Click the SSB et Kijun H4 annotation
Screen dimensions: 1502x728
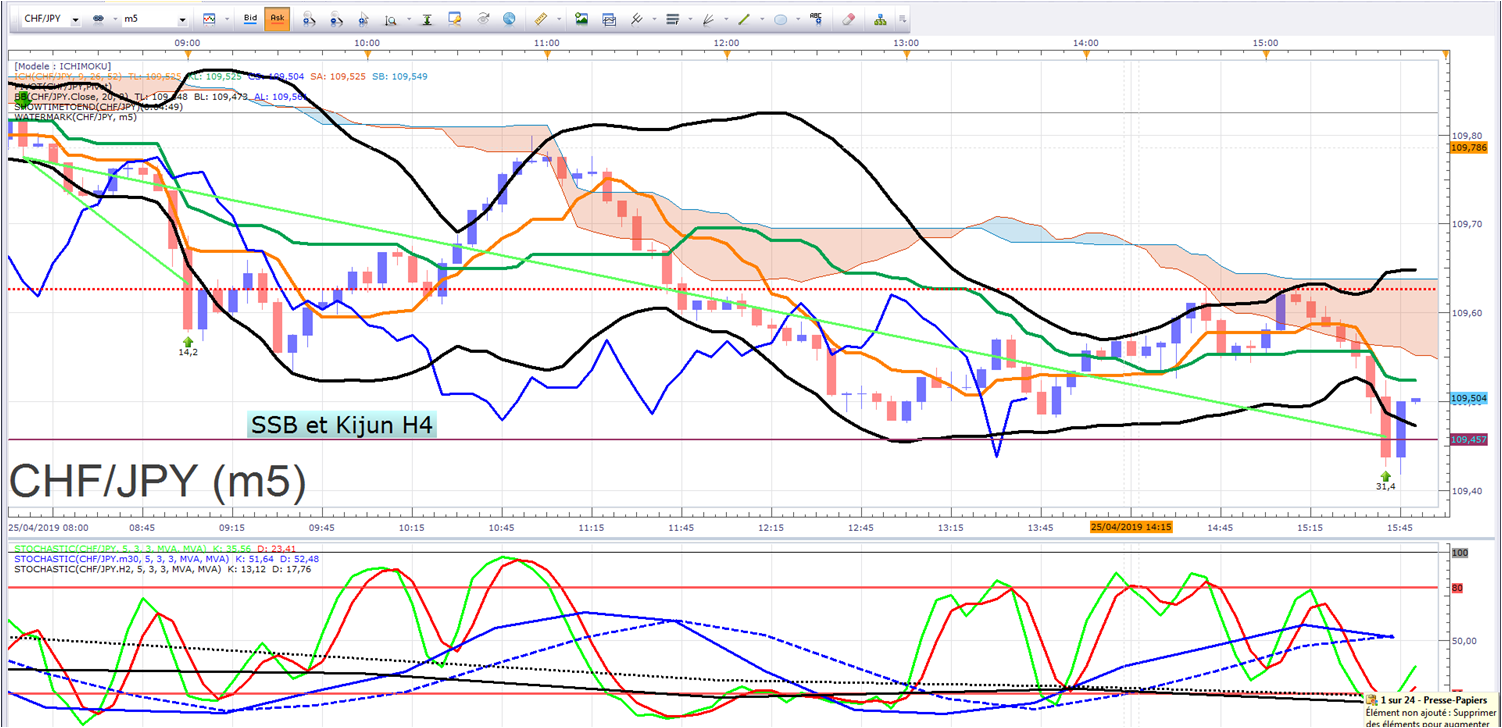click(x=342, y=425)
